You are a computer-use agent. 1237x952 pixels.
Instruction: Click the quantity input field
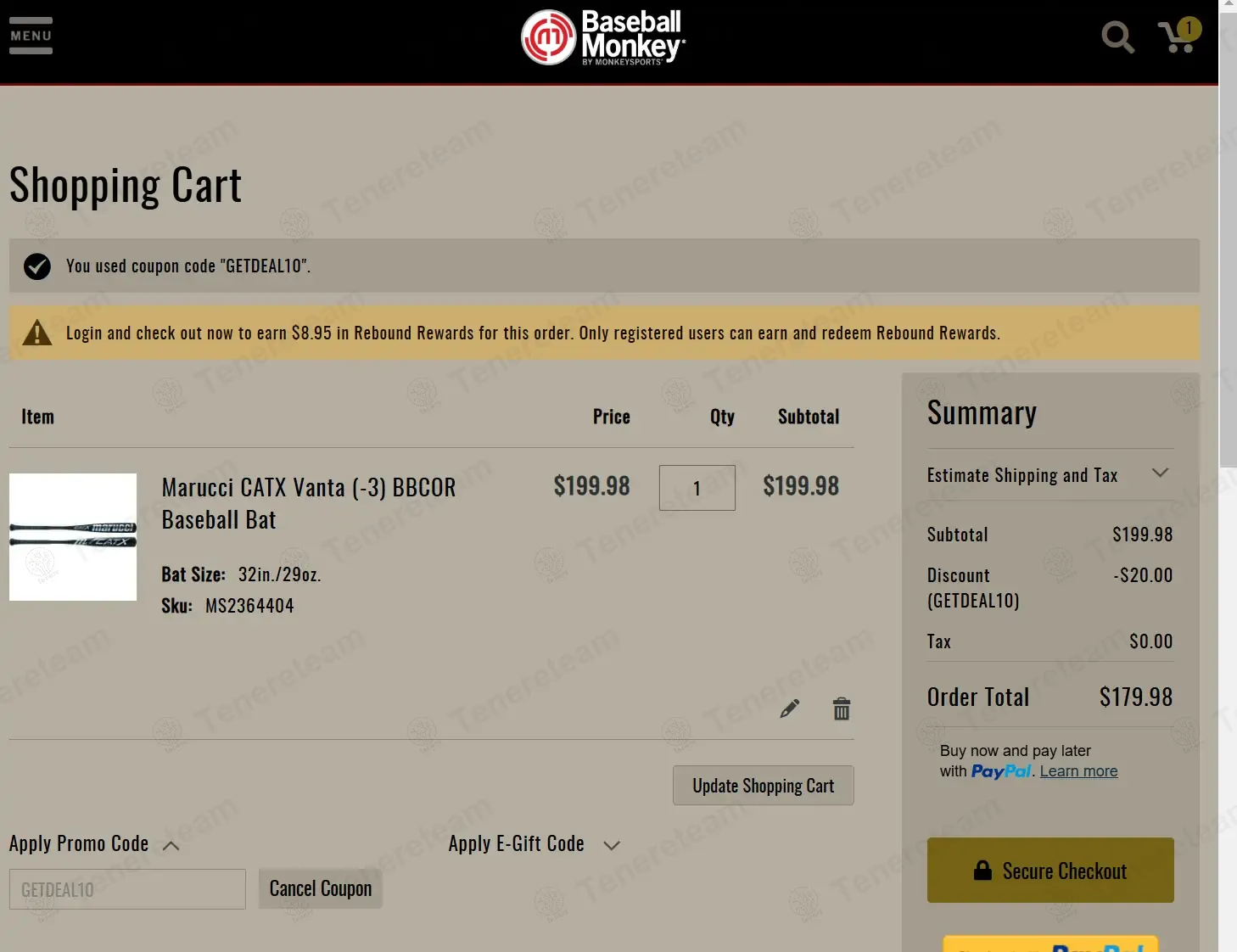tap(697, 488)
